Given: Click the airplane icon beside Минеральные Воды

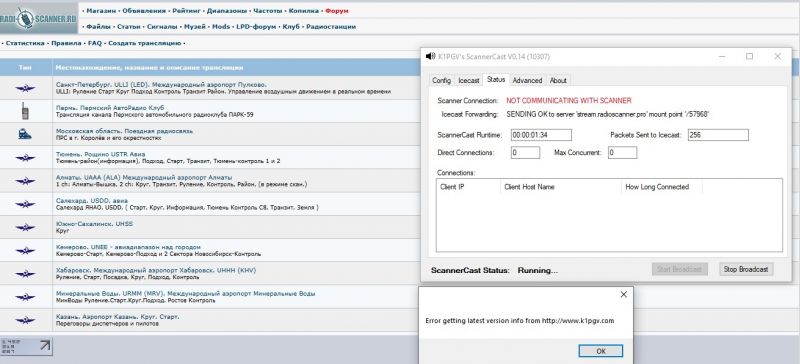Looking at the screenshot, I should click(x=25, y=297).
